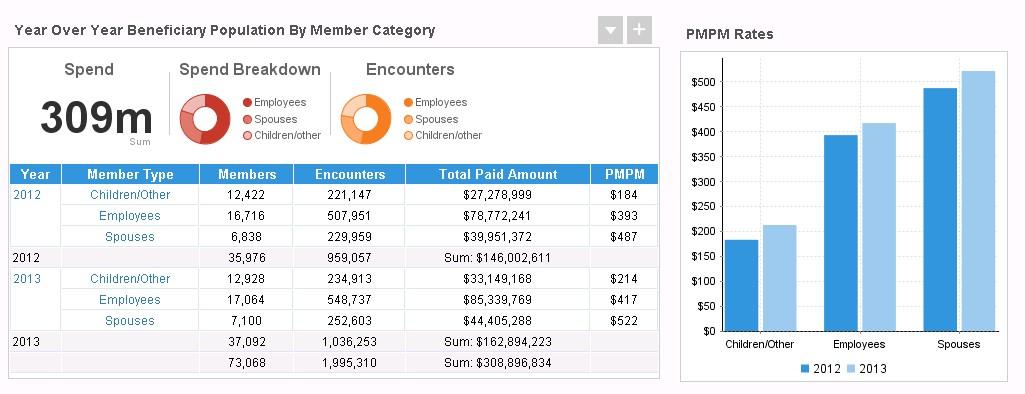Click the red Spend Breakdown donut chart
Screen dimensions: 1025x394
click(205, 119)
